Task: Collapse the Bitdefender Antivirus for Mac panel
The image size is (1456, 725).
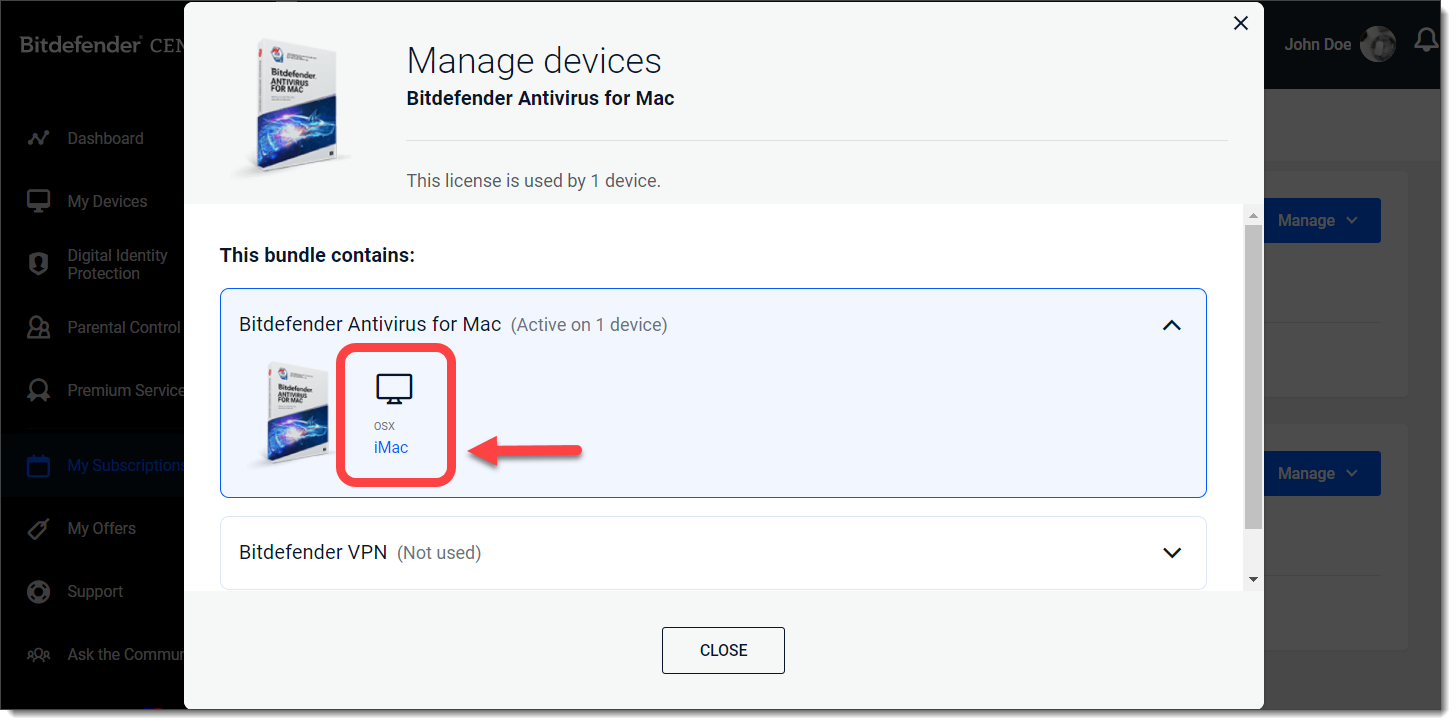Action: (1171, 324)
